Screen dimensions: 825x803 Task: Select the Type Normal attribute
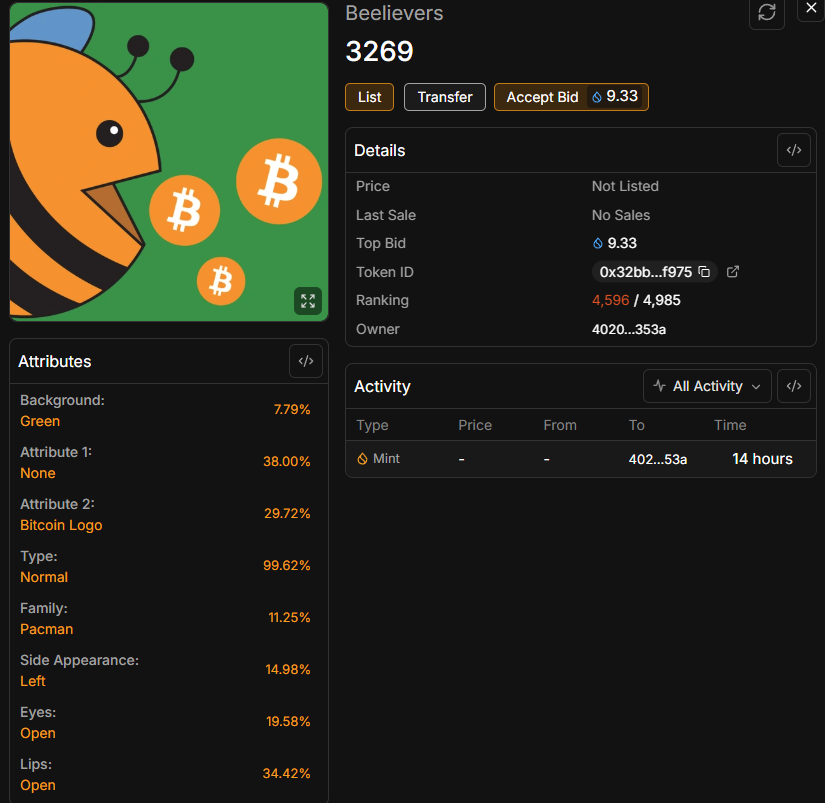pos(44,577)
